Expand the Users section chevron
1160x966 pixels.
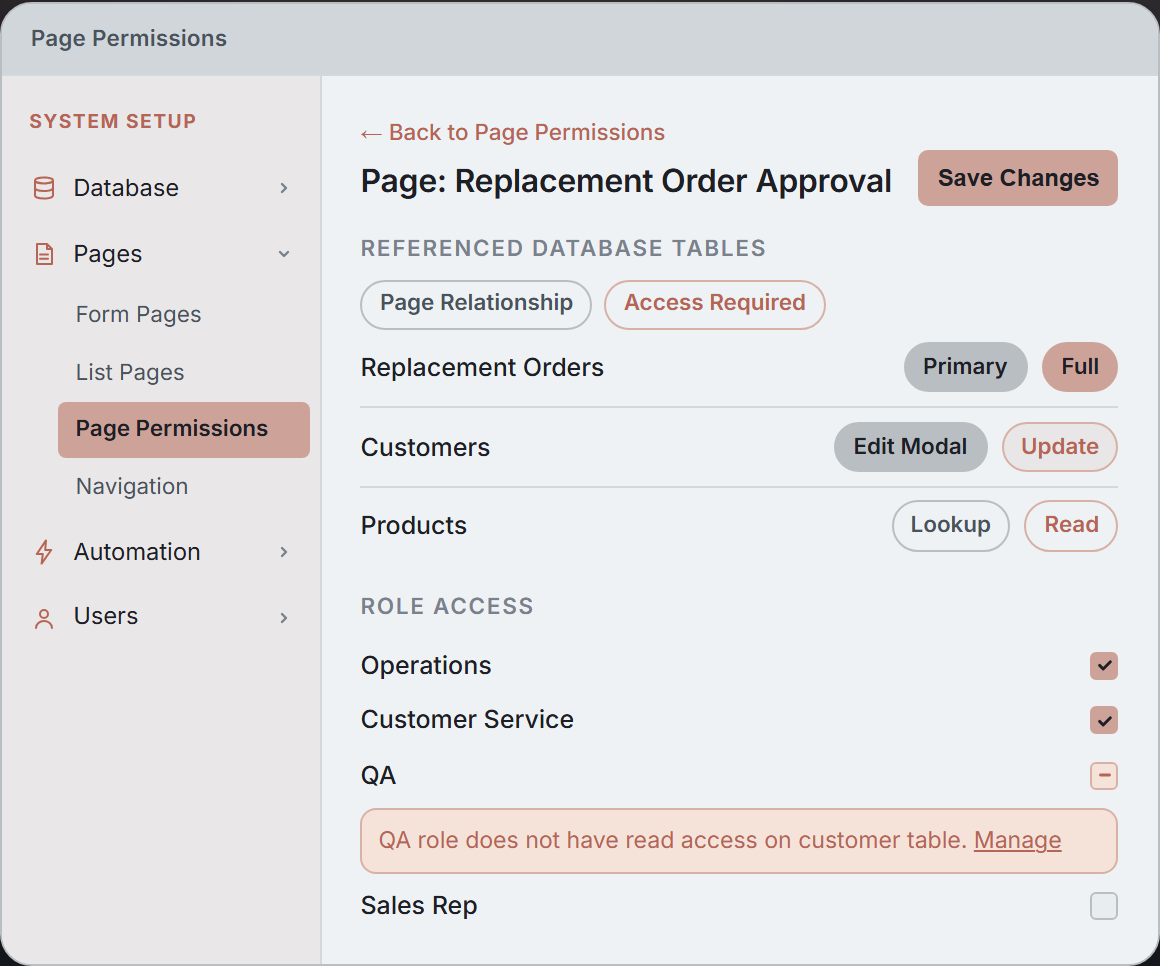pos(284,618)
